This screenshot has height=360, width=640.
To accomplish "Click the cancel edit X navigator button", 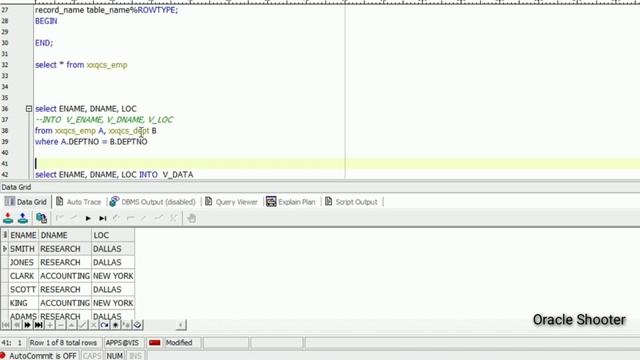I will (93, 325).
